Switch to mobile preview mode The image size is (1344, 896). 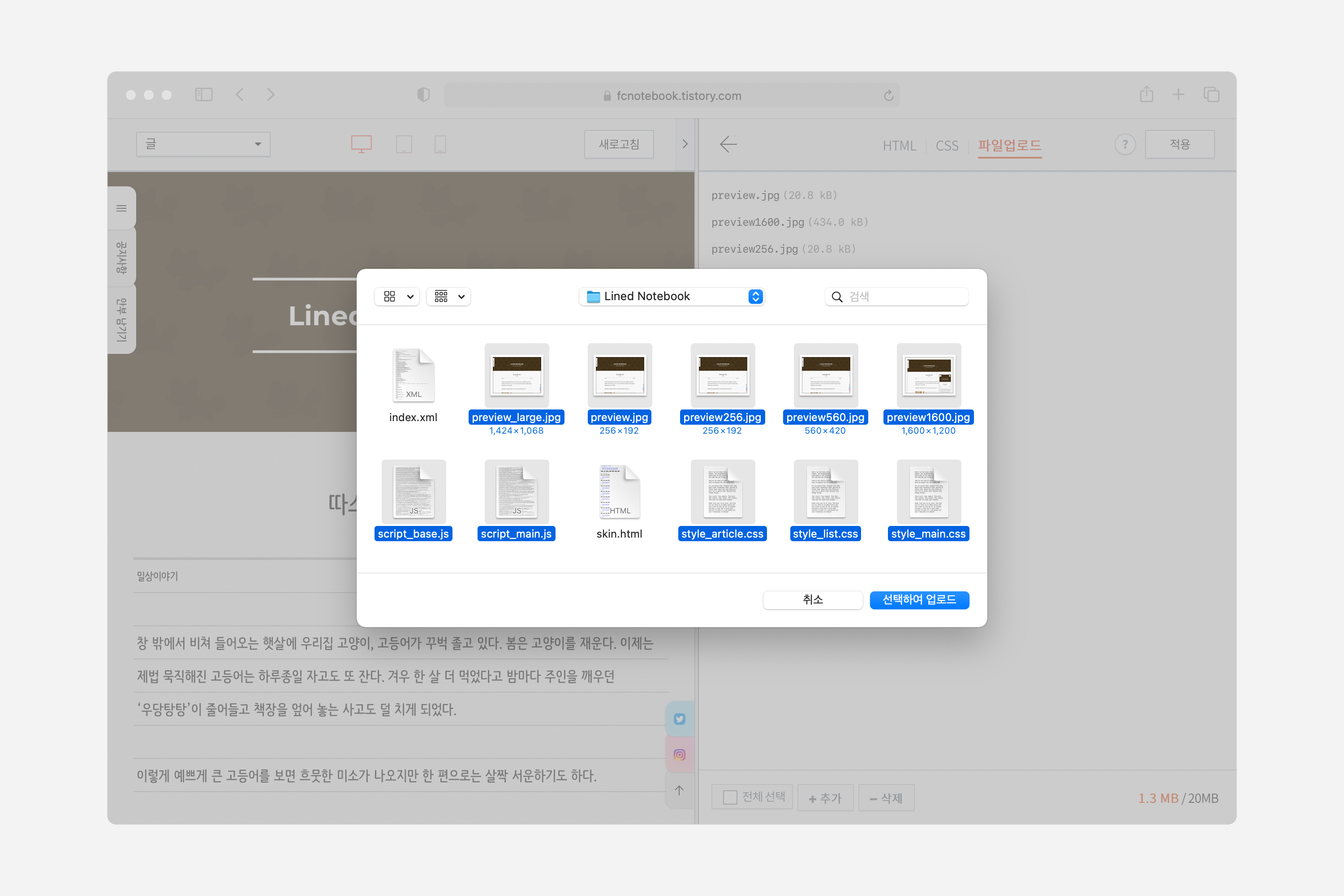pos(440,144)
